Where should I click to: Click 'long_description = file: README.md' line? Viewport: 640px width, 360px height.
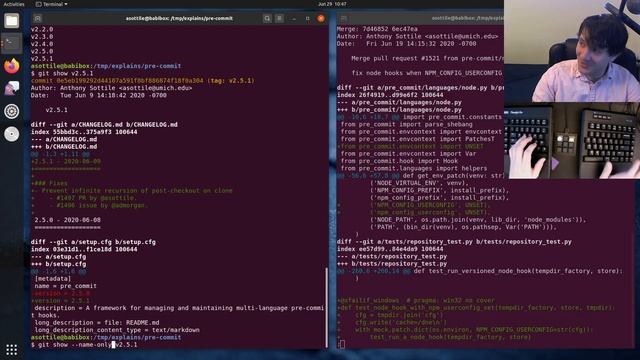[x=97, y=323]
